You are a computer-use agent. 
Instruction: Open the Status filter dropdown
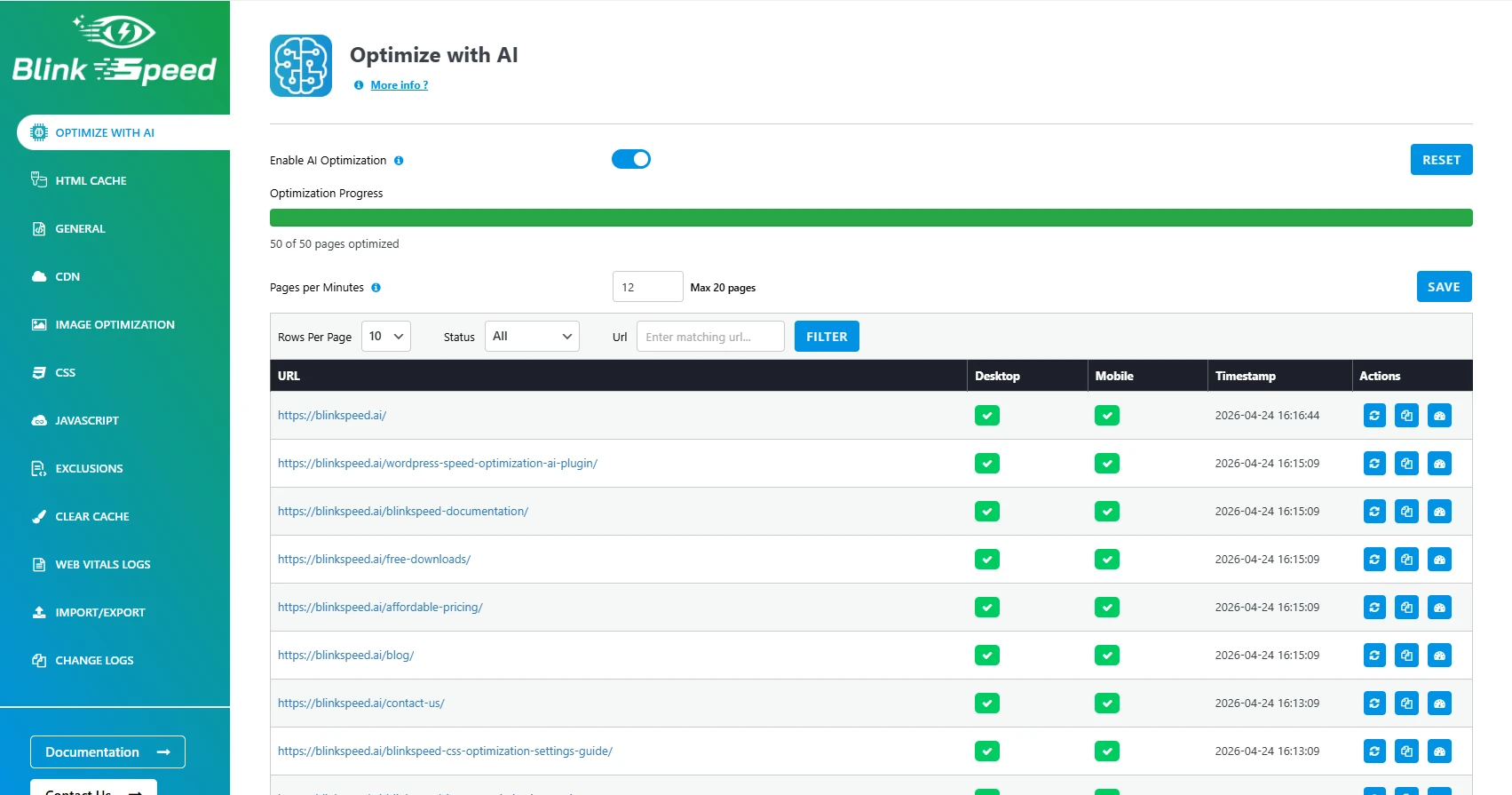coord(532,337)
